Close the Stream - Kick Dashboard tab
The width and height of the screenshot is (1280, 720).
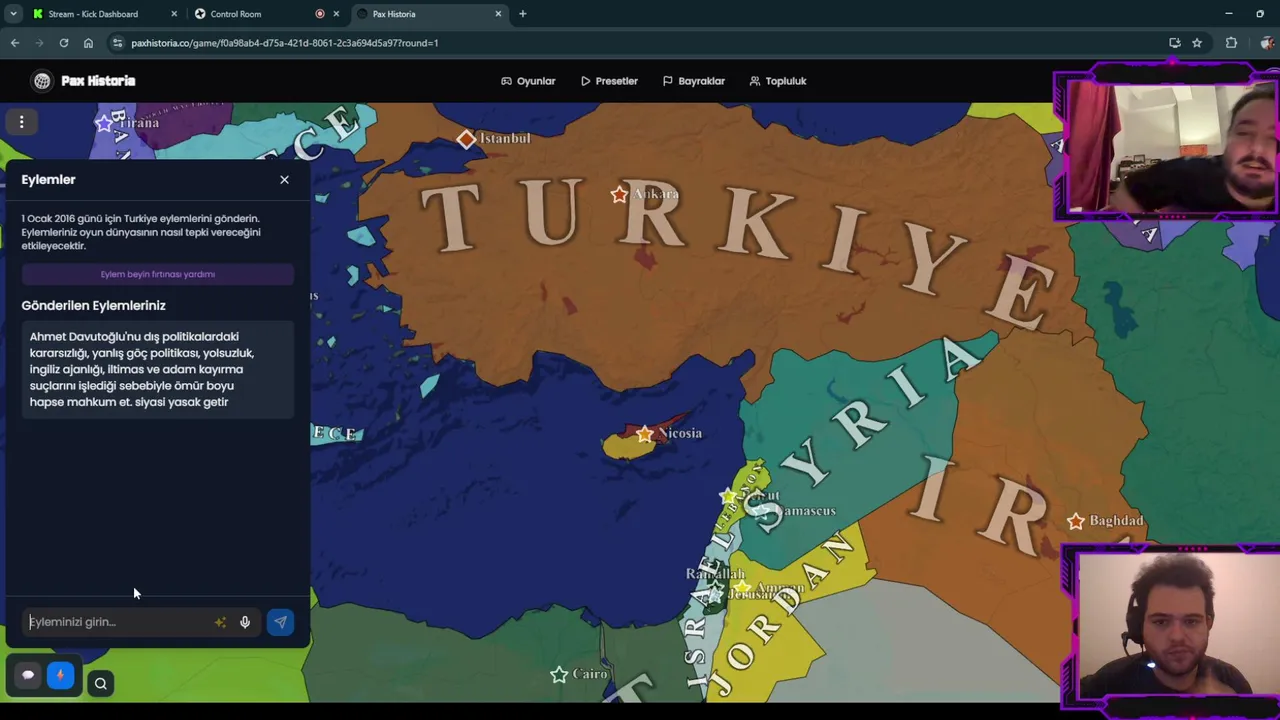pyautogui.click(x=174, y=14)
